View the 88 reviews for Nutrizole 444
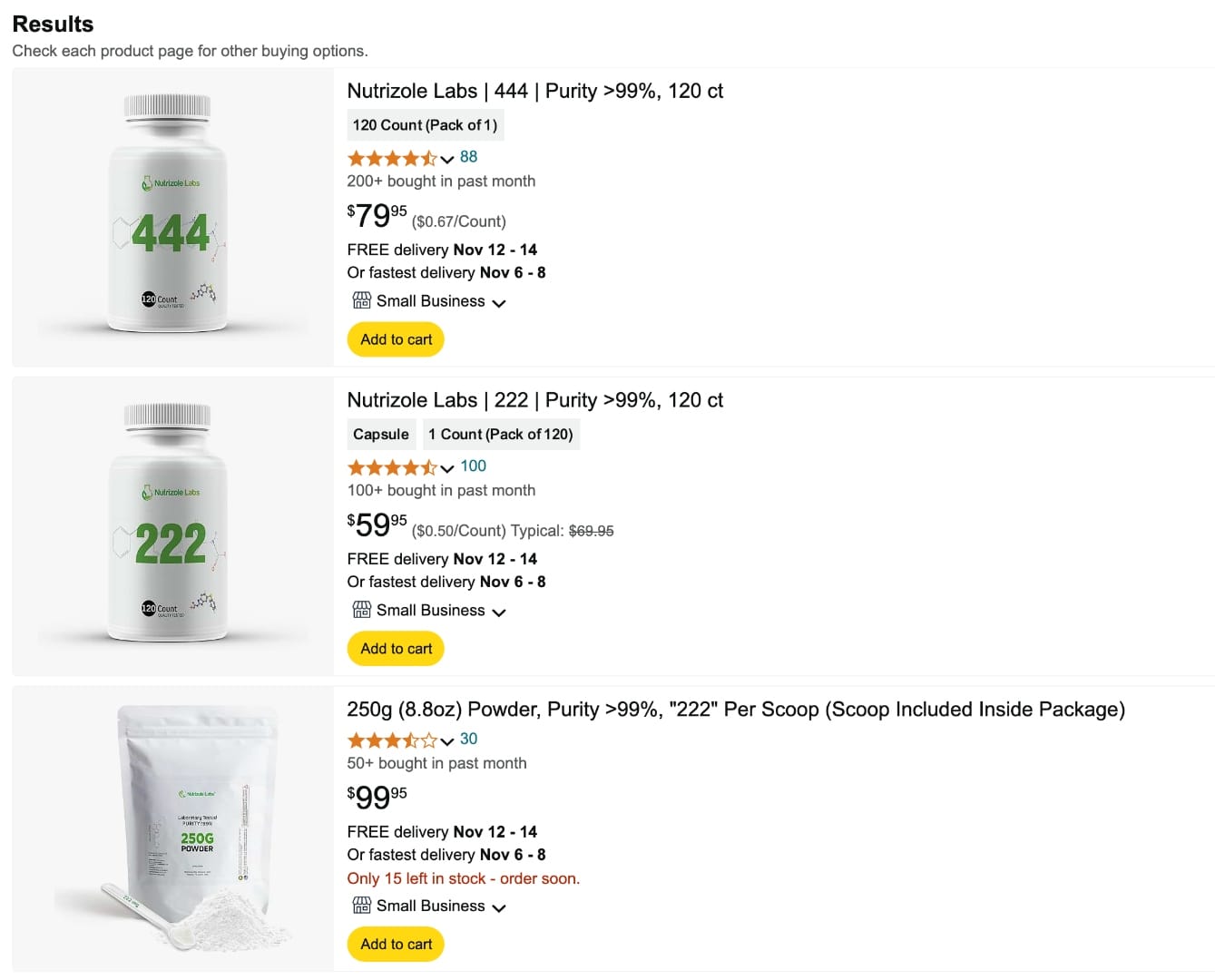Screen dimensions: 1215x980 [x=468, y=156]
